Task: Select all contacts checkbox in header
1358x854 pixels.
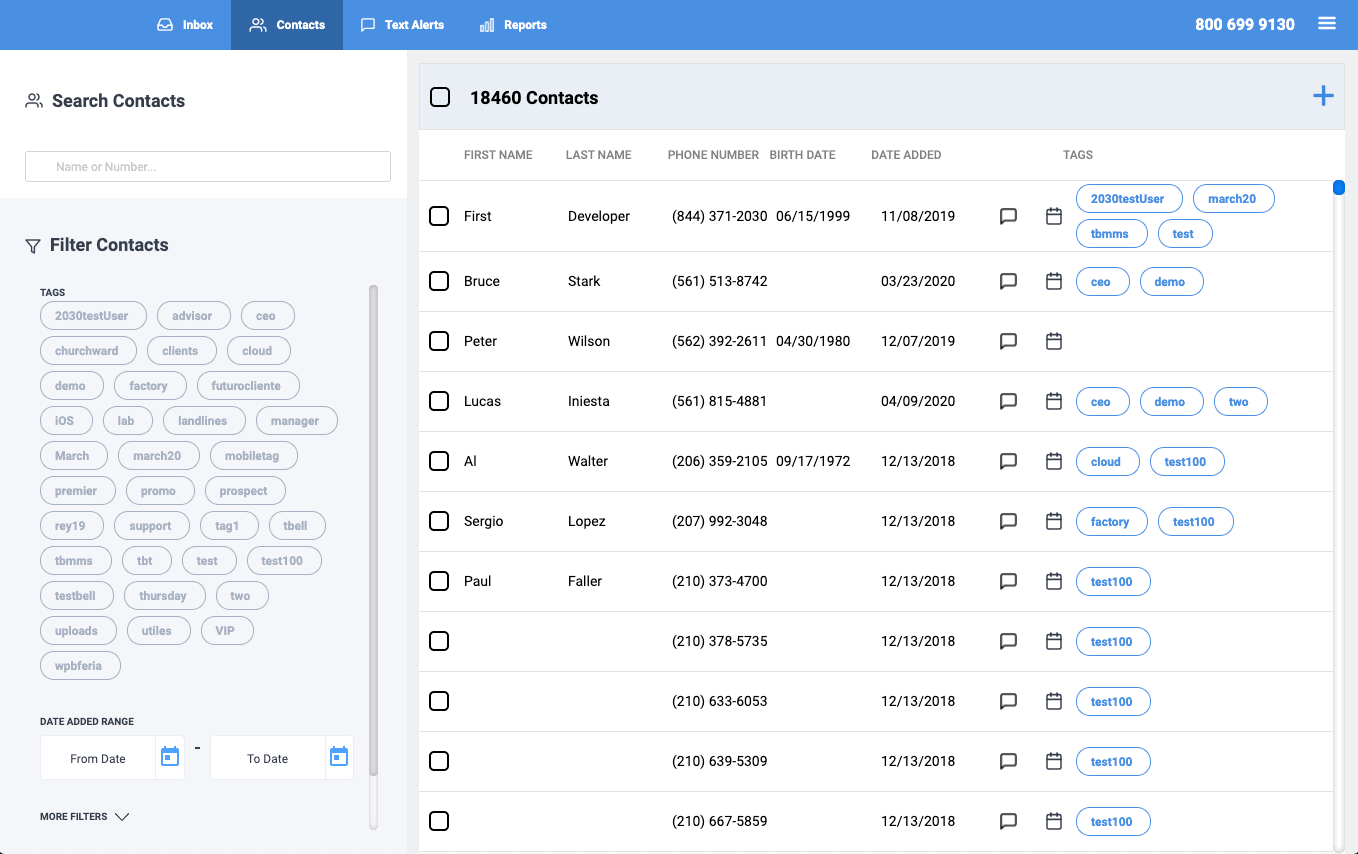Action: [440, 97]
